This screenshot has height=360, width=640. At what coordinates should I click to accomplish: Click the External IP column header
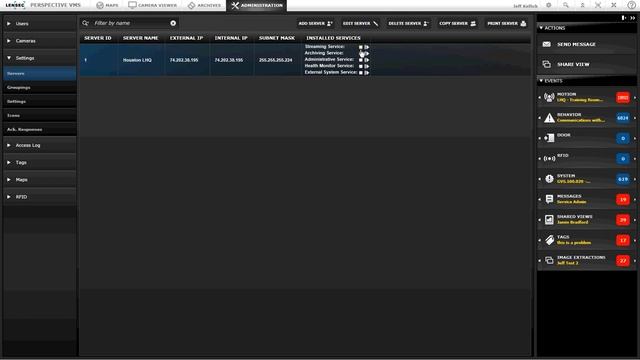point(186,38)
